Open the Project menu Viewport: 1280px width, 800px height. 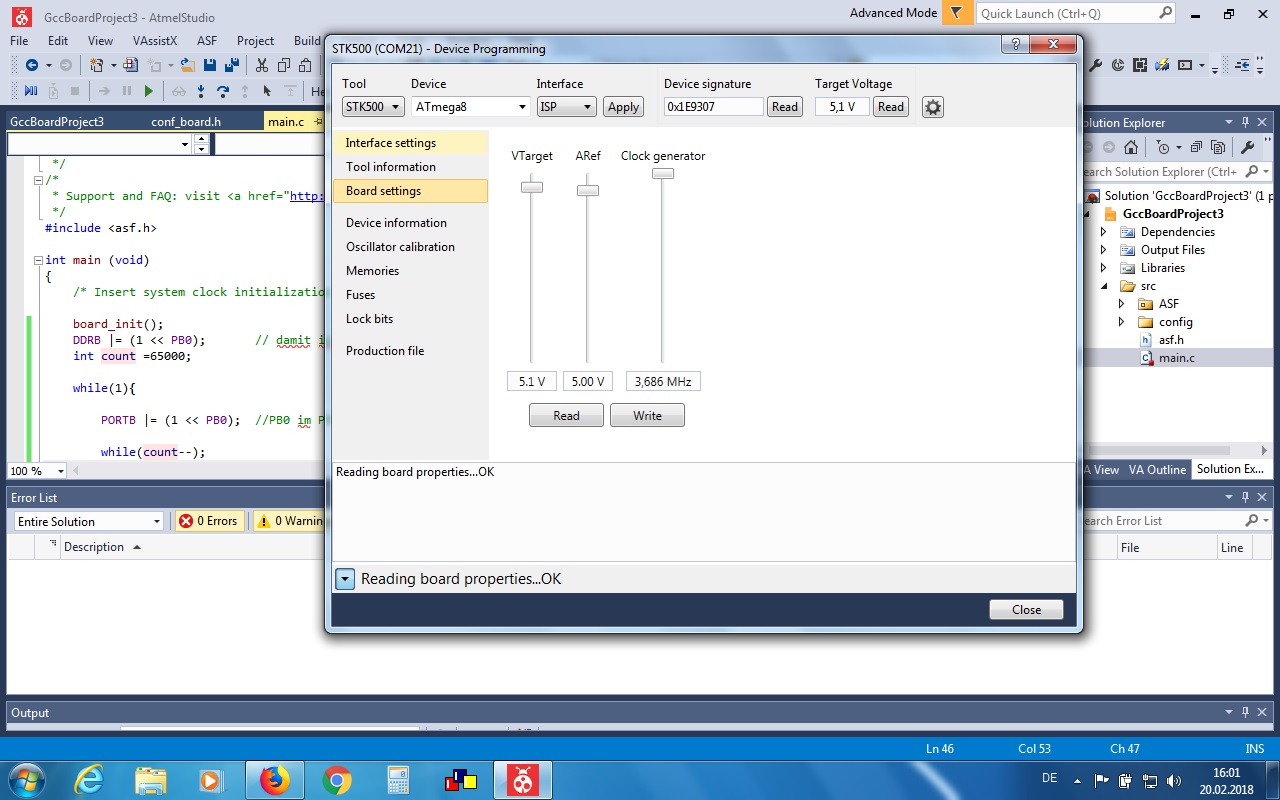click(255, 41)
